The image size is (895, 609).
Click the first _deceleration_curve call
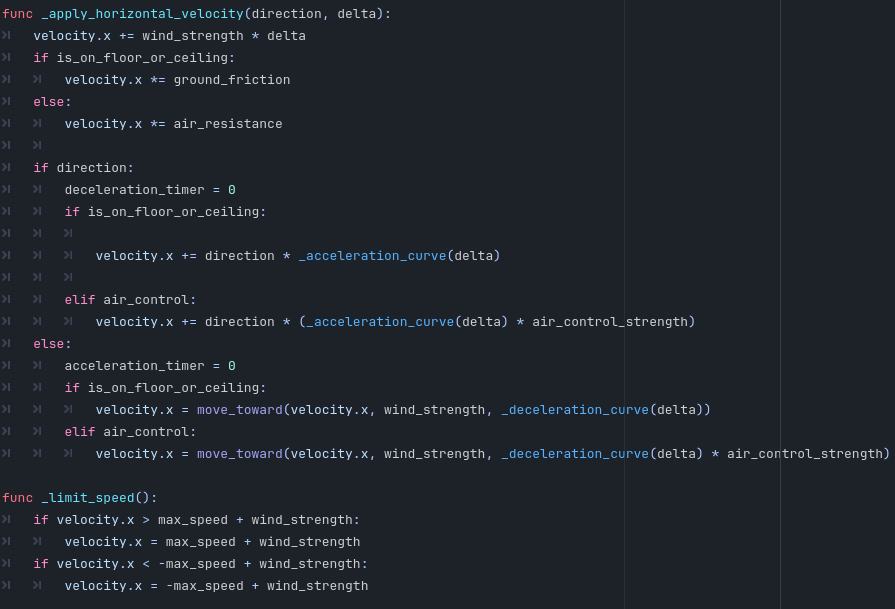(575, 410)
